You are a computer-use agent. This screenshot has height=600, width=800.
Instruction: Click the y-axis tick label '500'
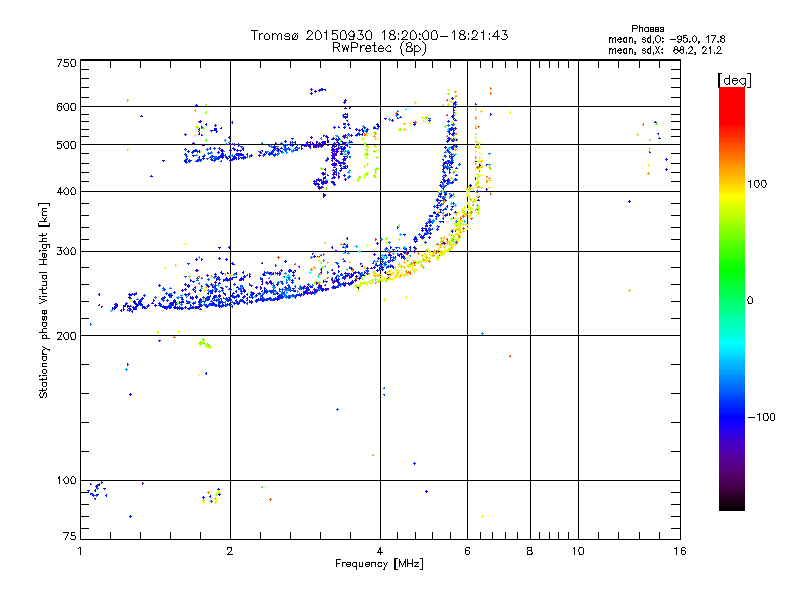66,145
